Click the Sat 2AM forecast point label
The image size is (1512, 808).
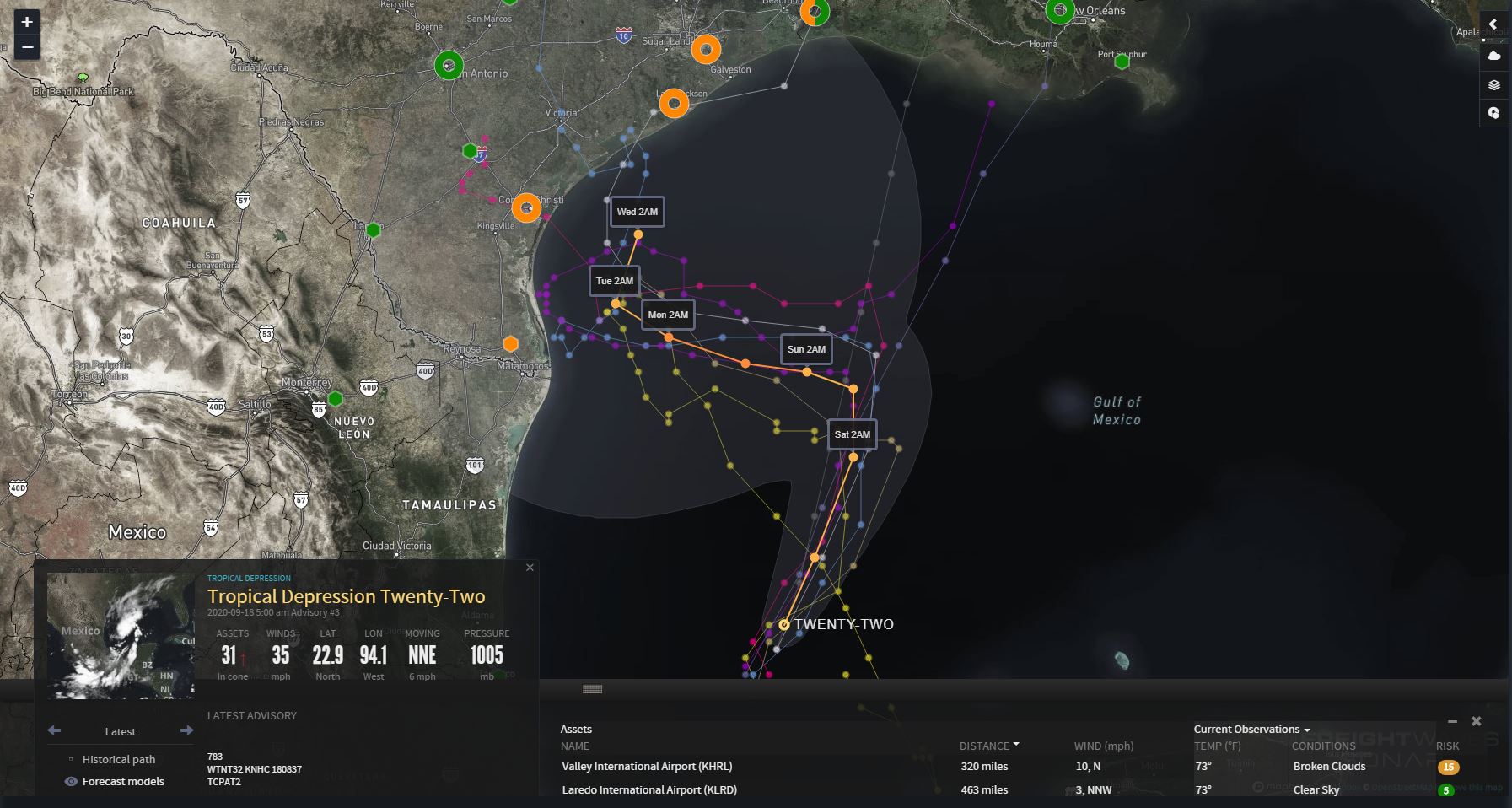tap(852, 434)
